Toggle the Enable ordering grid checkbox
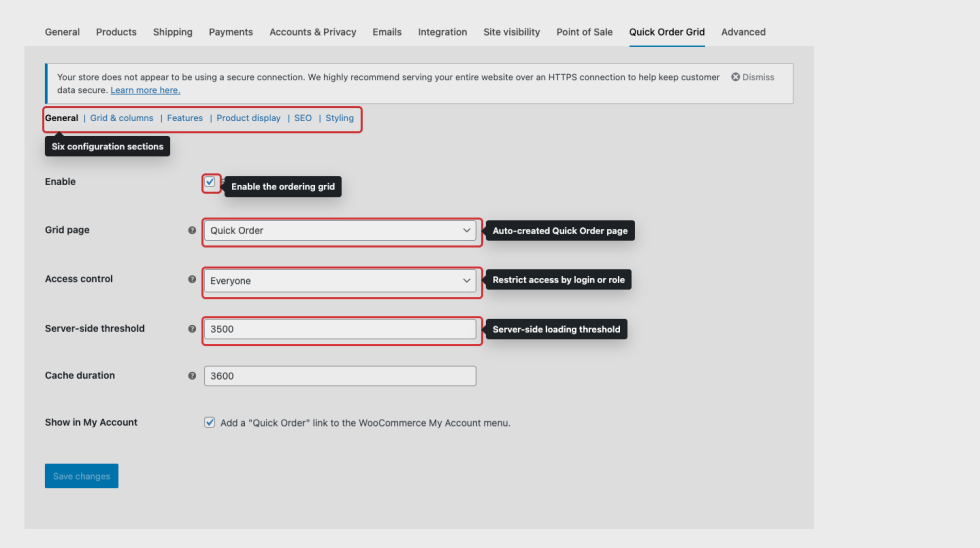 point(210,182)
